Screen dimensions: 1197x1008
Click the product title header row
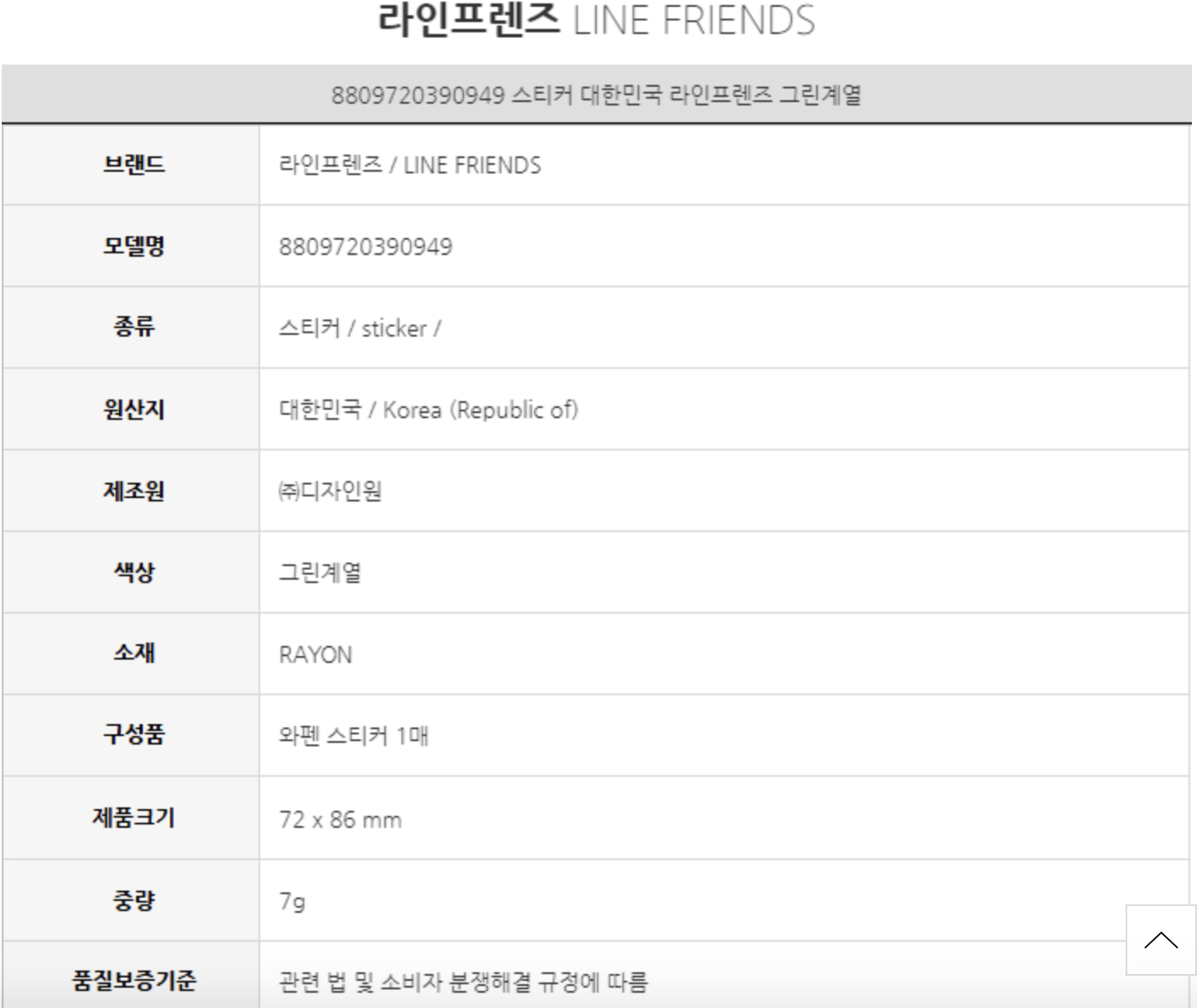[x=596, y=94]
